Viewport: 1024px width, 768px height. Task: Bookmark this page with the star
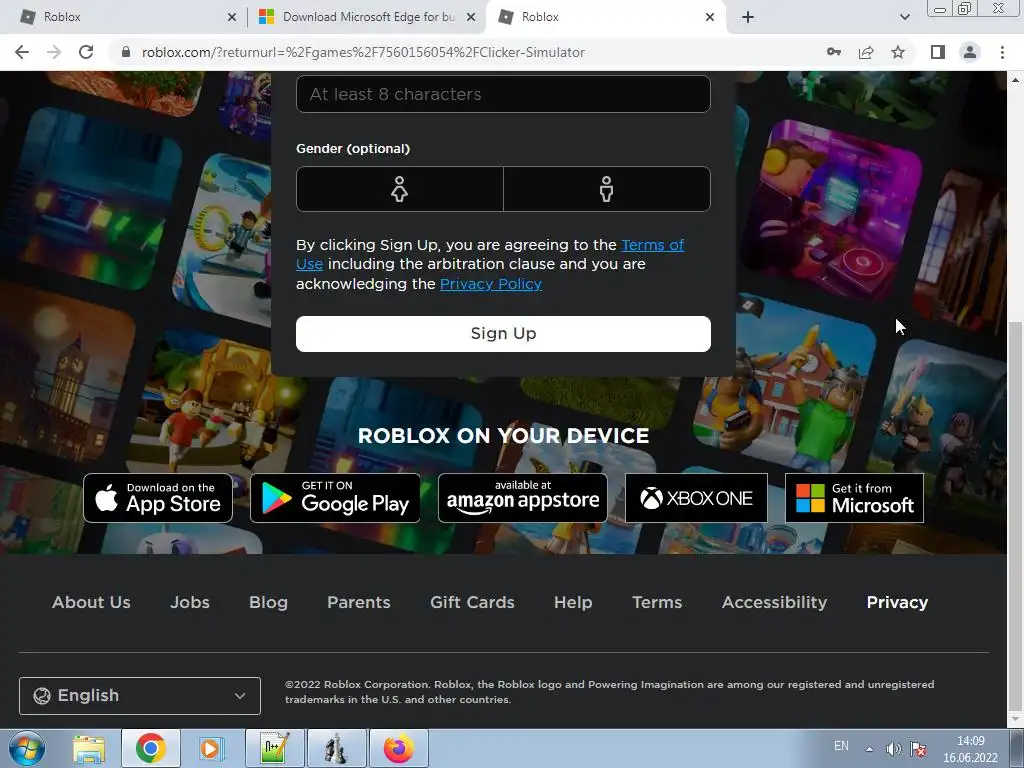tap(898, 52)
